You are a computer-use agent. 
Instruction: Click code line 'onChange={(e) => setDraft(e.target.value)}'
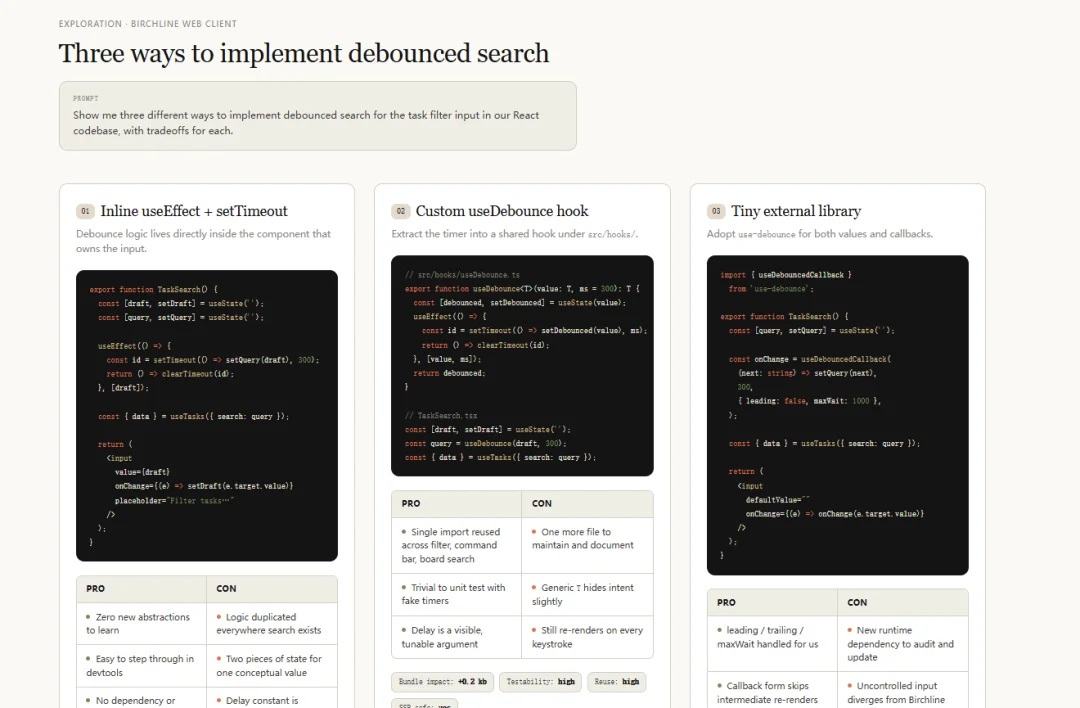[x=204, y=486]
